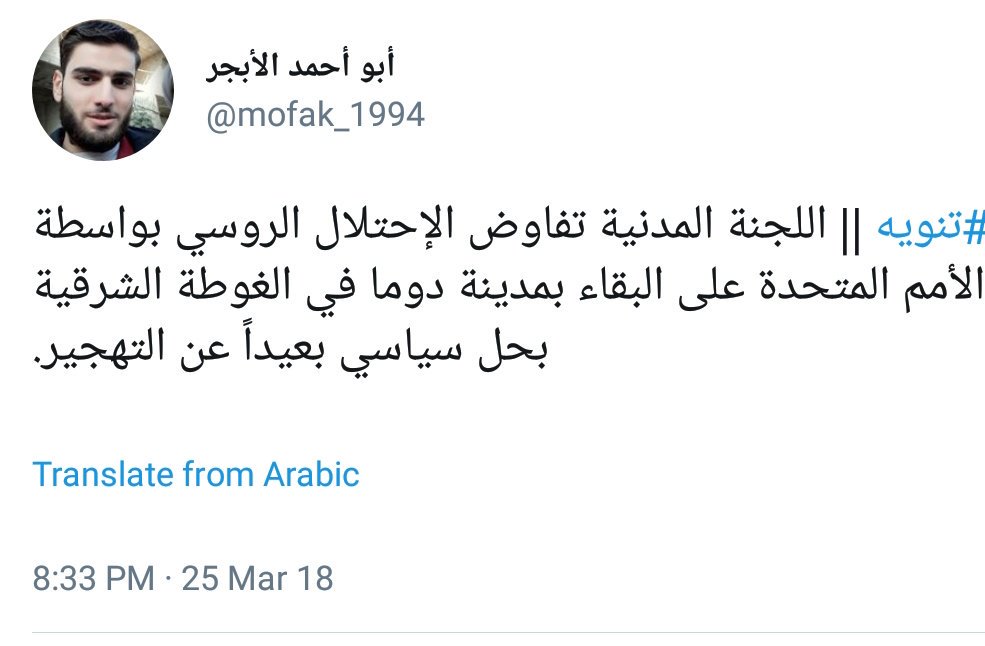Open the tweet author's profile photo
The height and width of the screenshot is (646, 985).
coord(102,90)
